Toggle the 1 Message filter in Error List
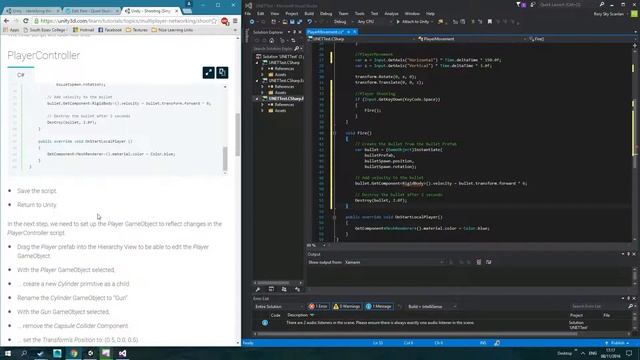The height and width of the screenshot is (360, 640). point(378,307)
